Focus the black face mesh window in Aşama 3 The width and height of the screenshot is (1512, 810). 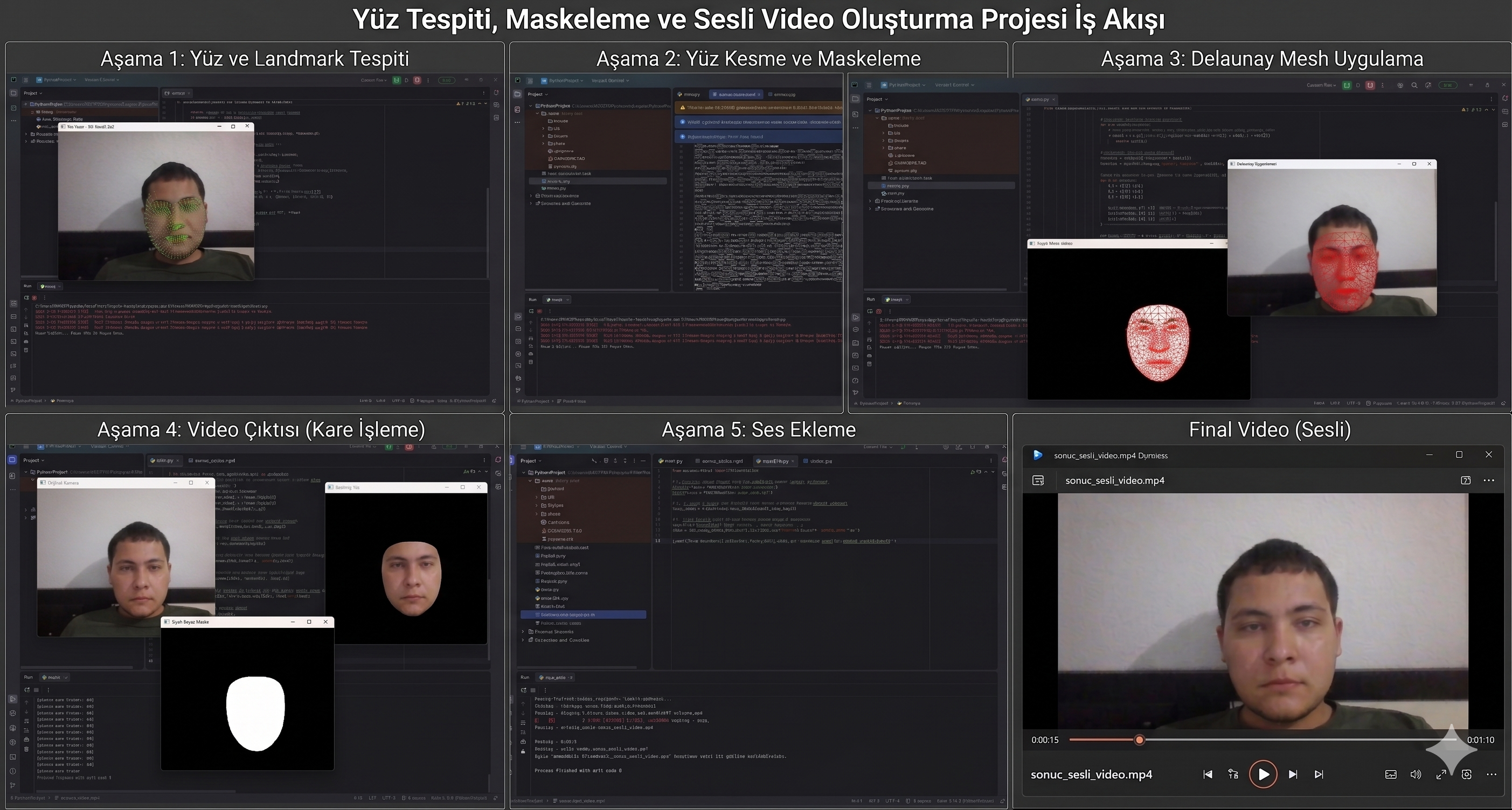1138,319
